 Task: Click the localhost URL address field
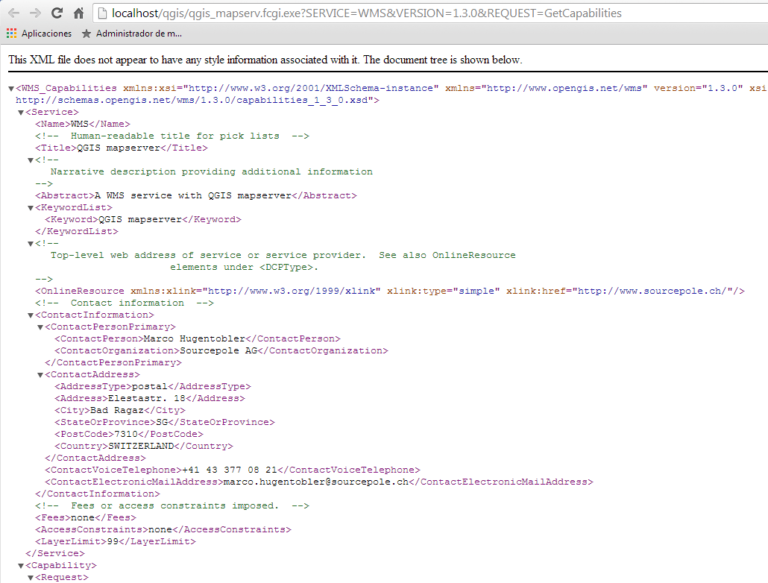click(400, 14)
